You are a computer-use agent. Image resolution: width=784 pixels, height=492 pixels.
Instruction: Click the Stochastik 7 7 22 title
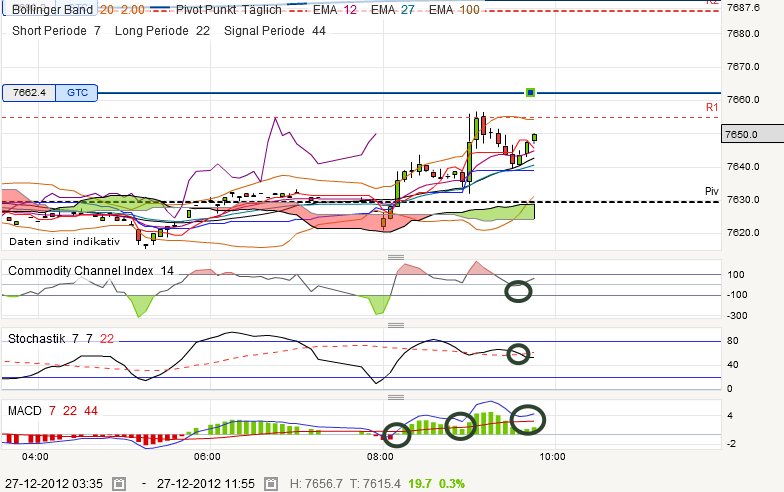(61, 338)
